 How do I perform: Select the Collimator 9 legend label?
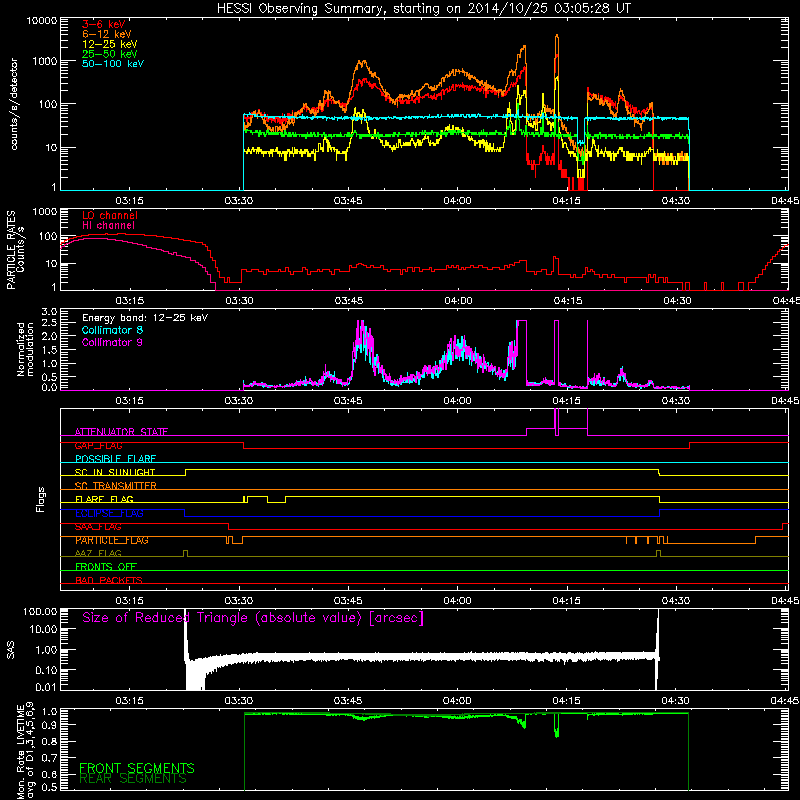(112, 342)
